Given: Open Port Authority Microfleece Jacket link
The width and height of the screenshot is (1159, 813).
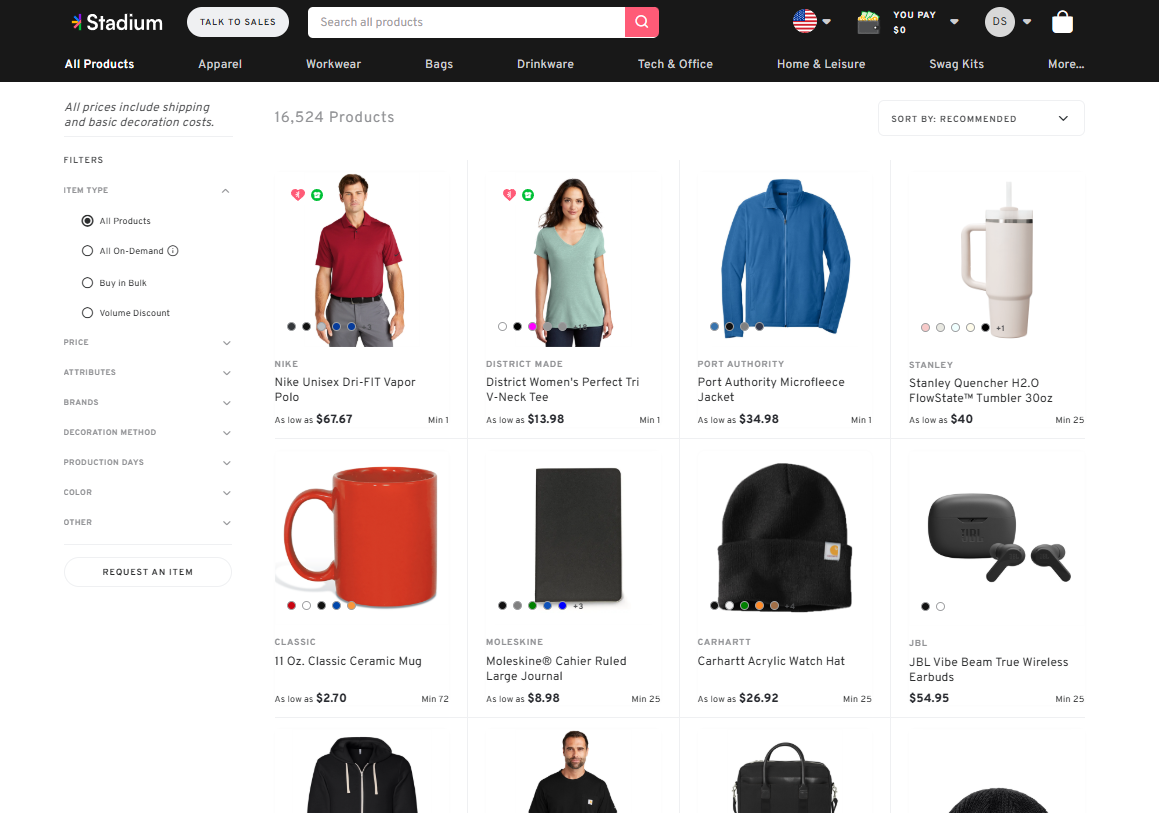Looking at the screenshot, I should point(771,390).
